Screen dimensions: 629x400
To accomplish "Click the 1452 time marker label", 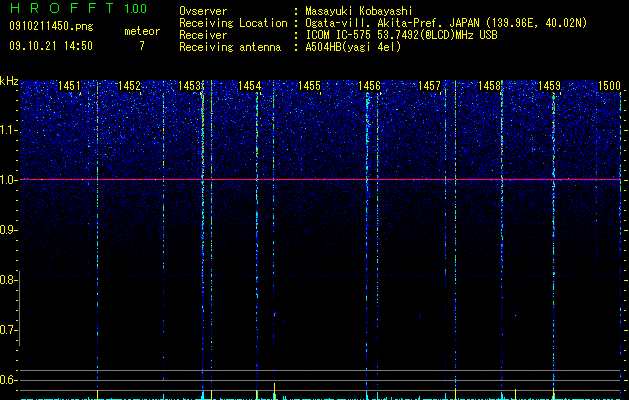I will tap(129, 86).
